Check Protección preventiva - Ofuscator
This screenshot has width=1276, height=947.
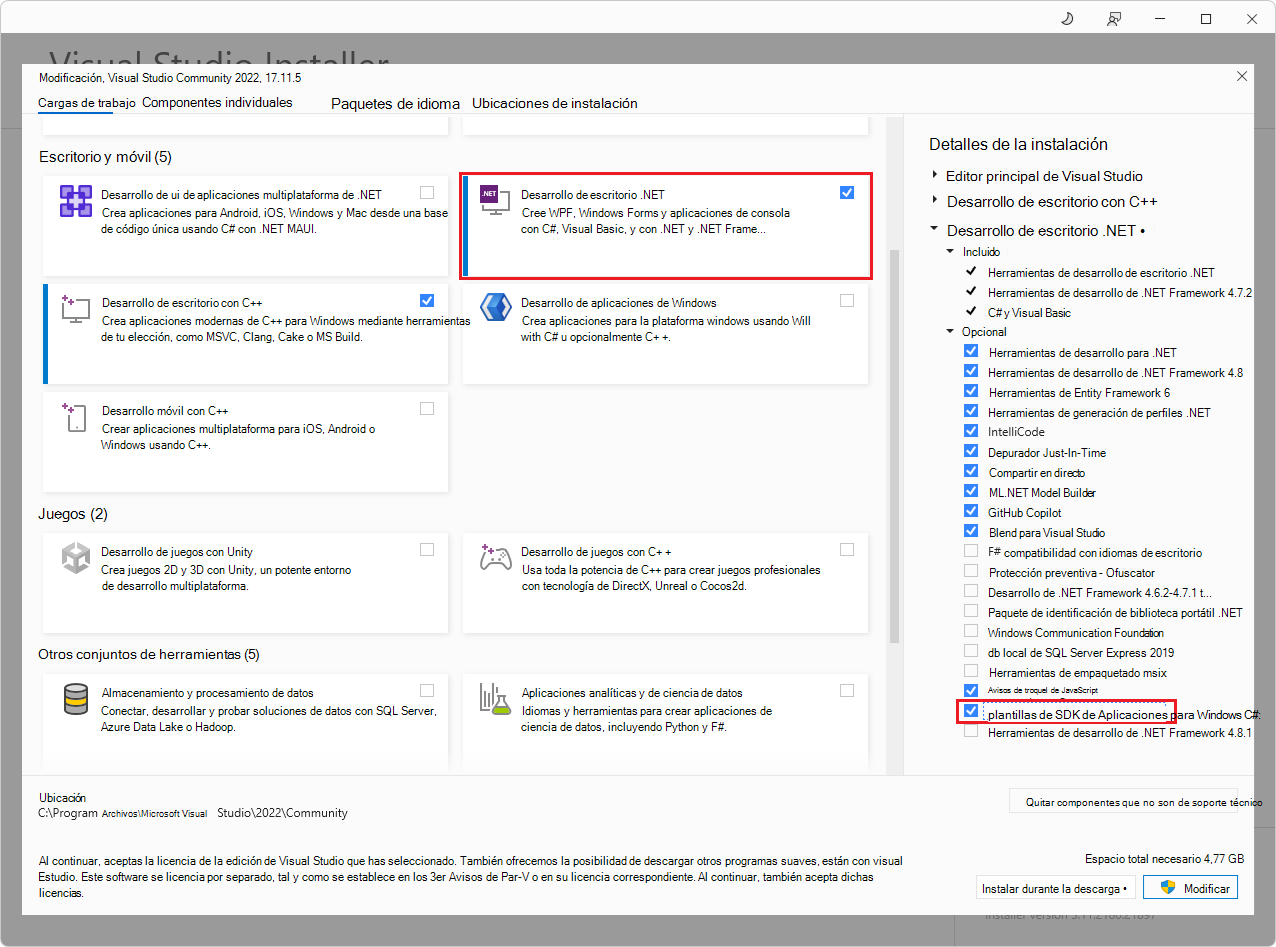tap(971, 571)
